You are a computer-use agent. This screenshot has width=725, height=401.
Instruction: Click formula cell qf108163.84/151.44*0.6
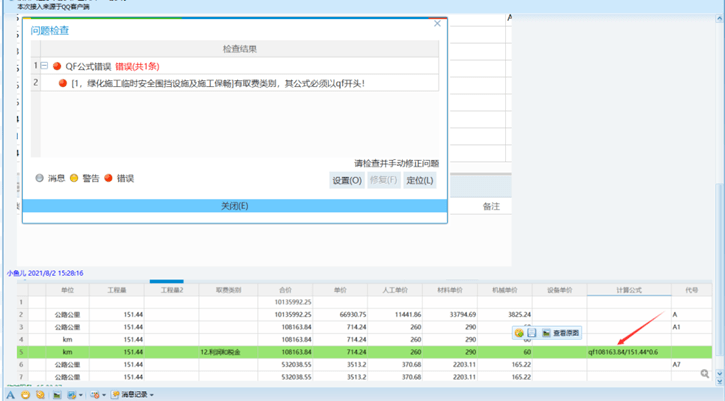[629, 352]
